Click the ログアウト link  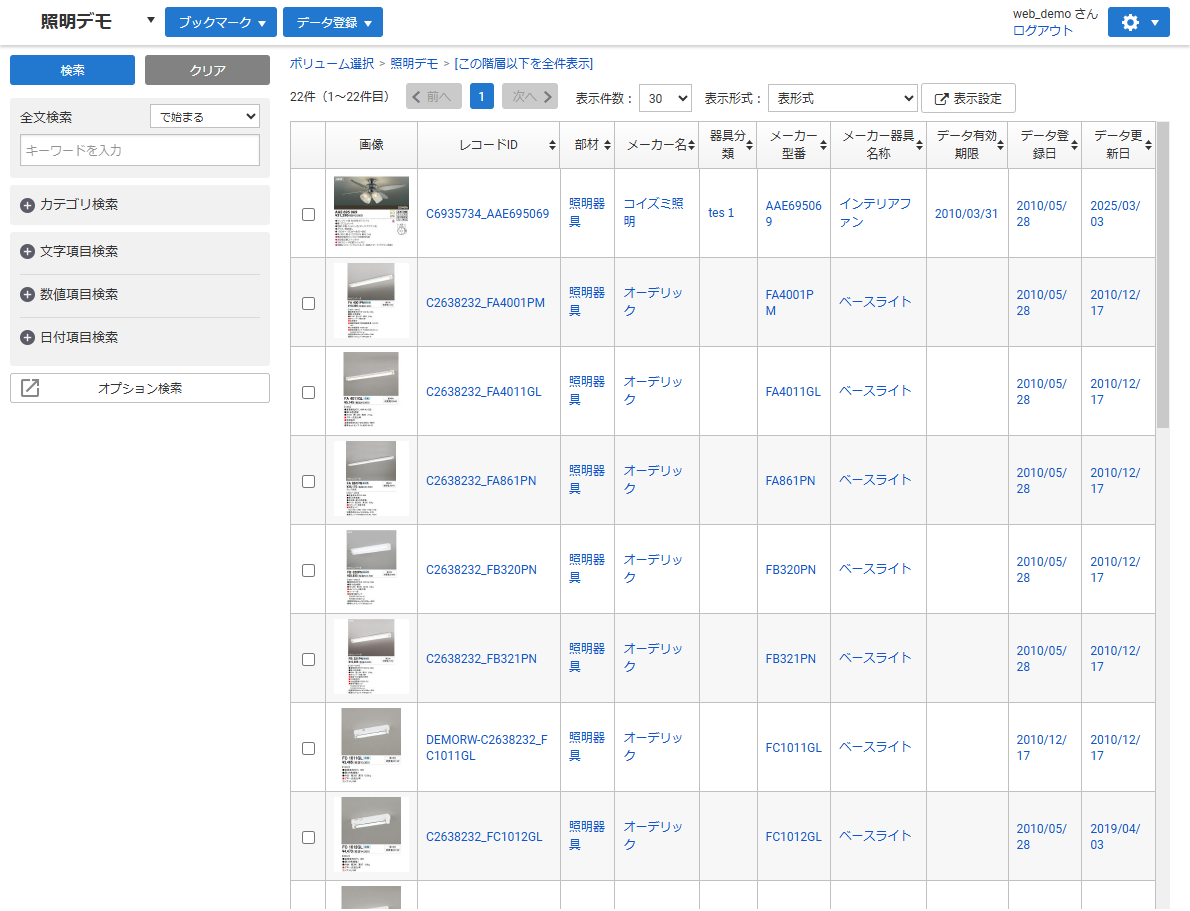pos(1043,30)
